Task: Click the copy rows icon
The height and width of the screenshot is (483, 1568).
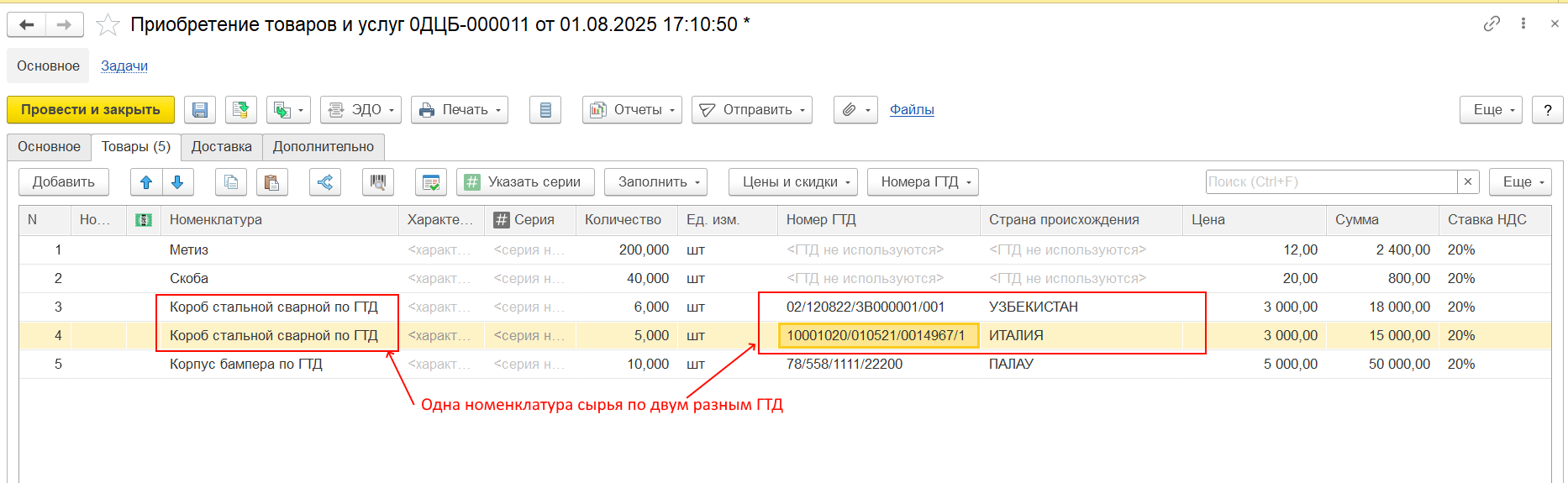Action: tap(231, 182)
